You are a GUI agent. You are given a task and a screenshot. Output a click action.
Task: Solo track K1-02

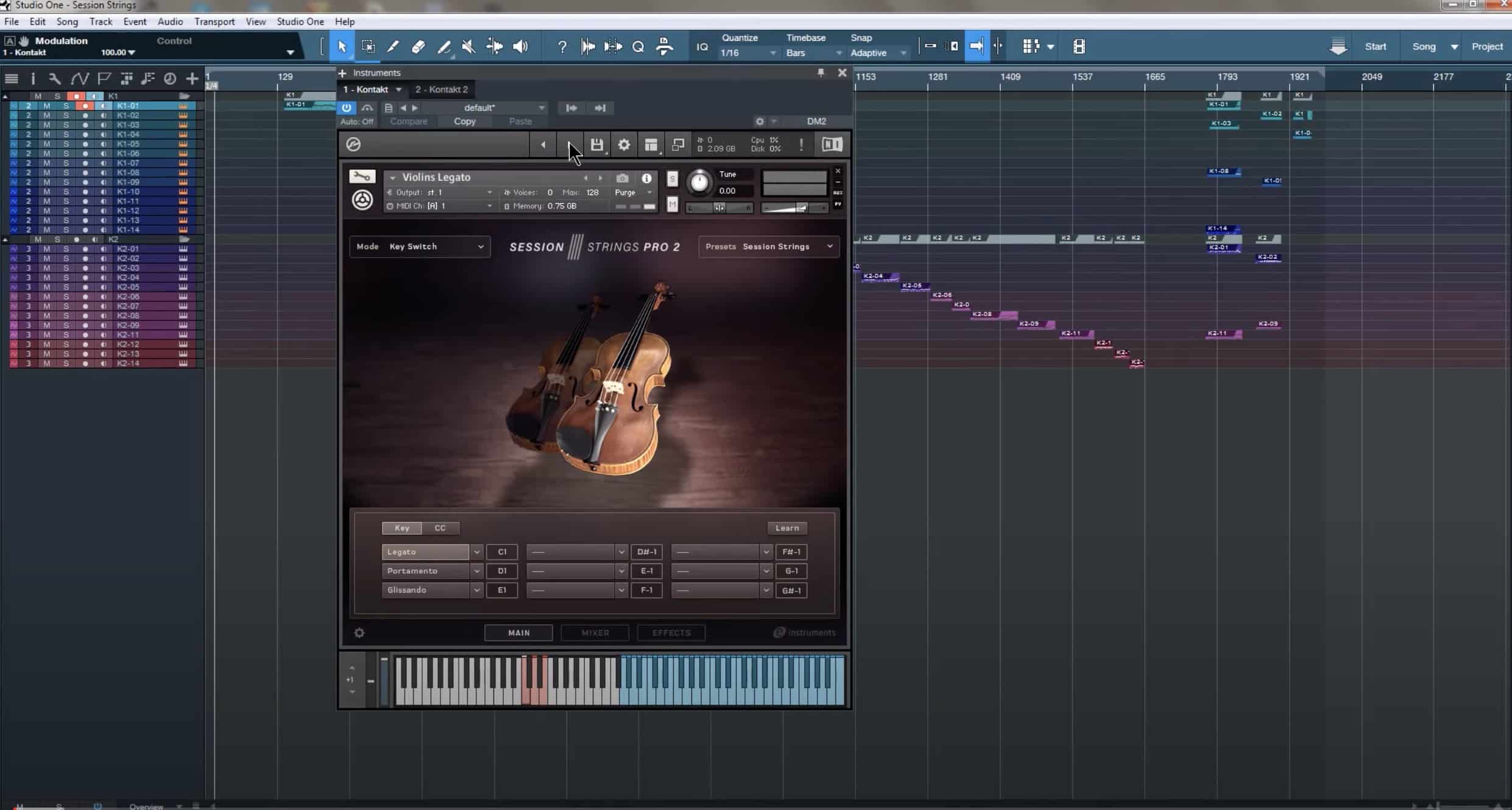(66, 115)
